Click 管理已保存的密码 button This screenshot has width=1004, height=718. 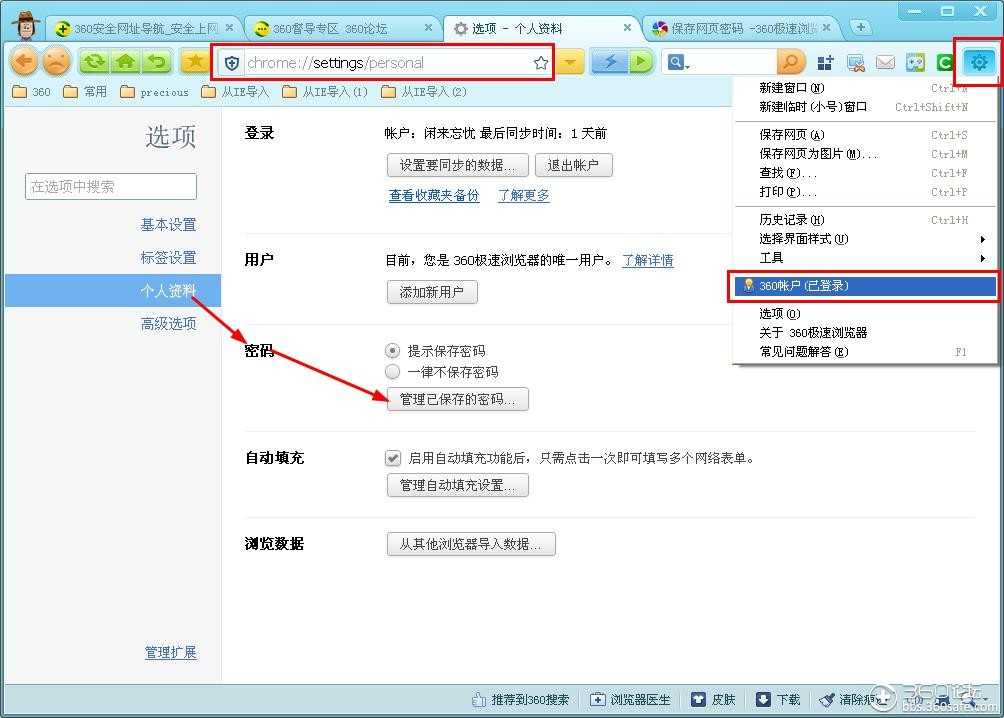[x=458, y=399]
